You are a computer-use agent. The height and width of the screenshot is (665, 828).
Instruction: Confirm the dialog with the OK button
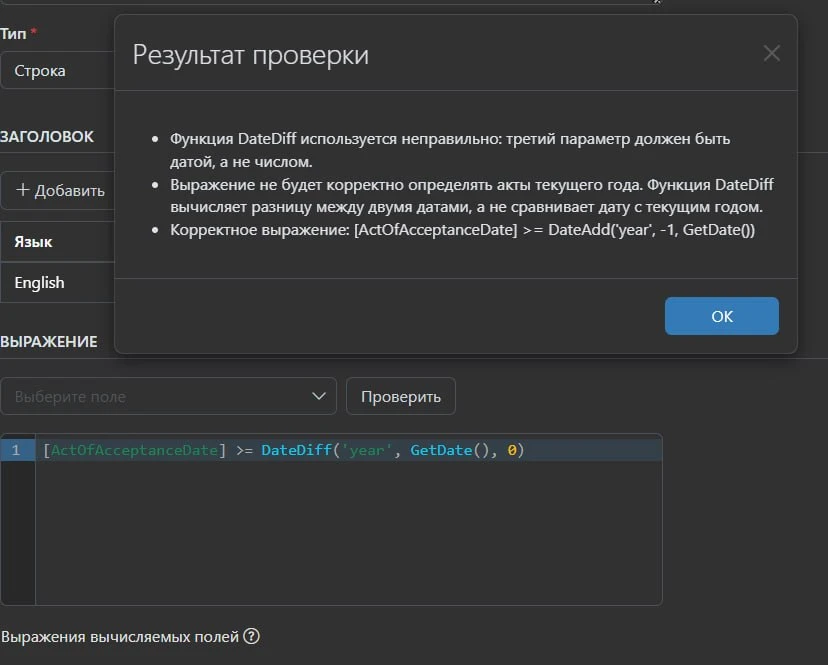pyautogui.click(x=721, y=316)
